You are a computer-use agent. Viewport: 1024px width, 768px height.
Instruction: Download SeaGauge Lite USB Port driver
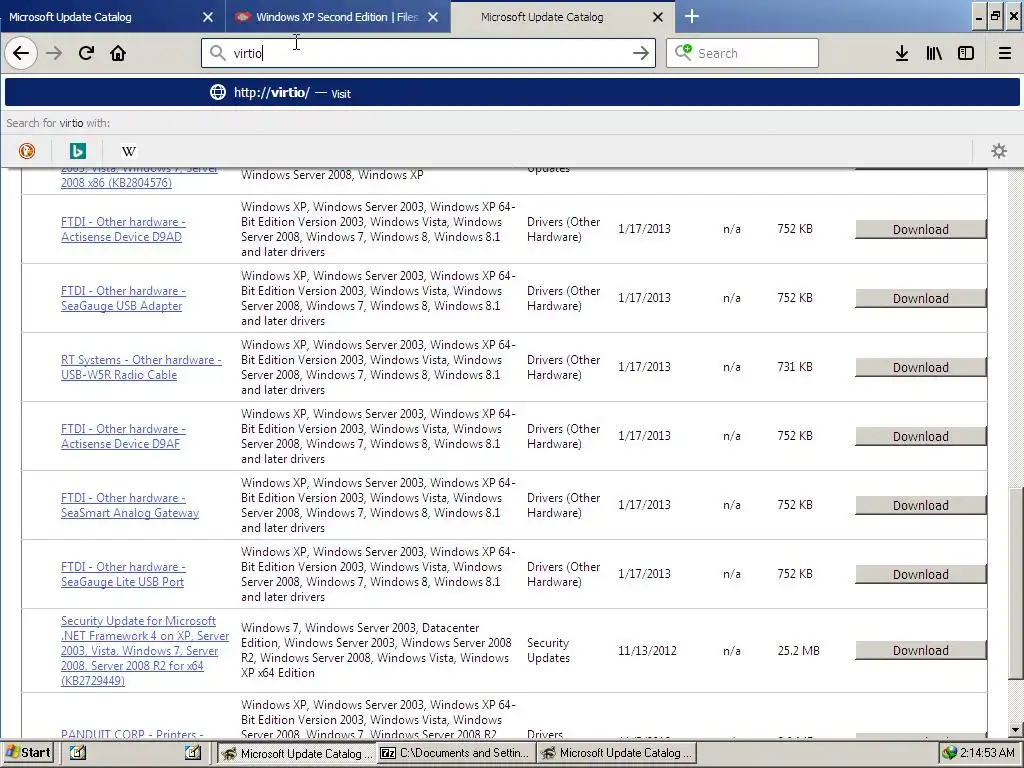[x=920, y=575]
